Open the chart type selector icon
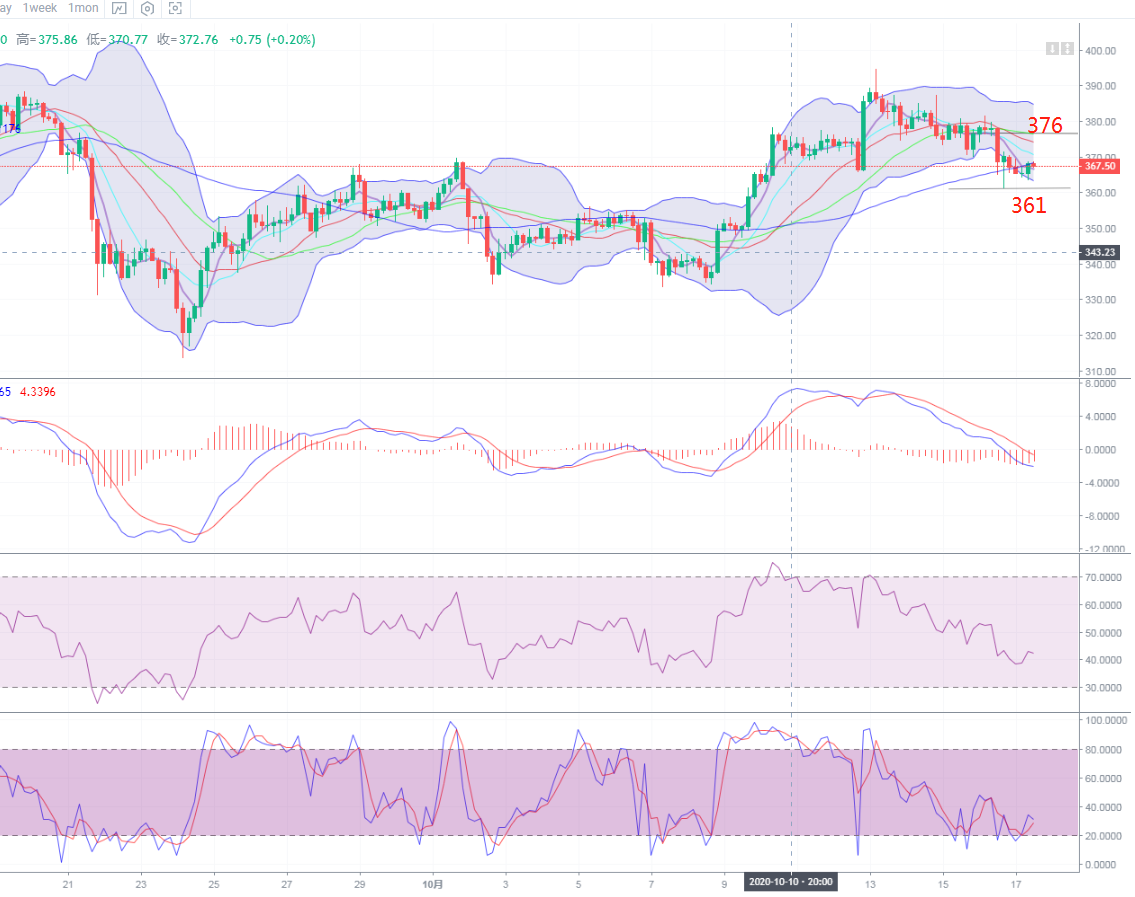Image resolution: width=1135 pixels, height=897 pixels. (119, 9)
